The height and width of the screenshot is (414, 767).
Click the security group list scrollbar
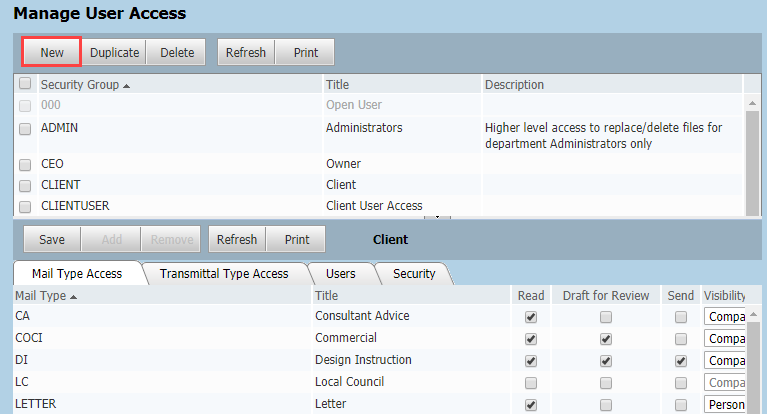click(x=750, y=150)
